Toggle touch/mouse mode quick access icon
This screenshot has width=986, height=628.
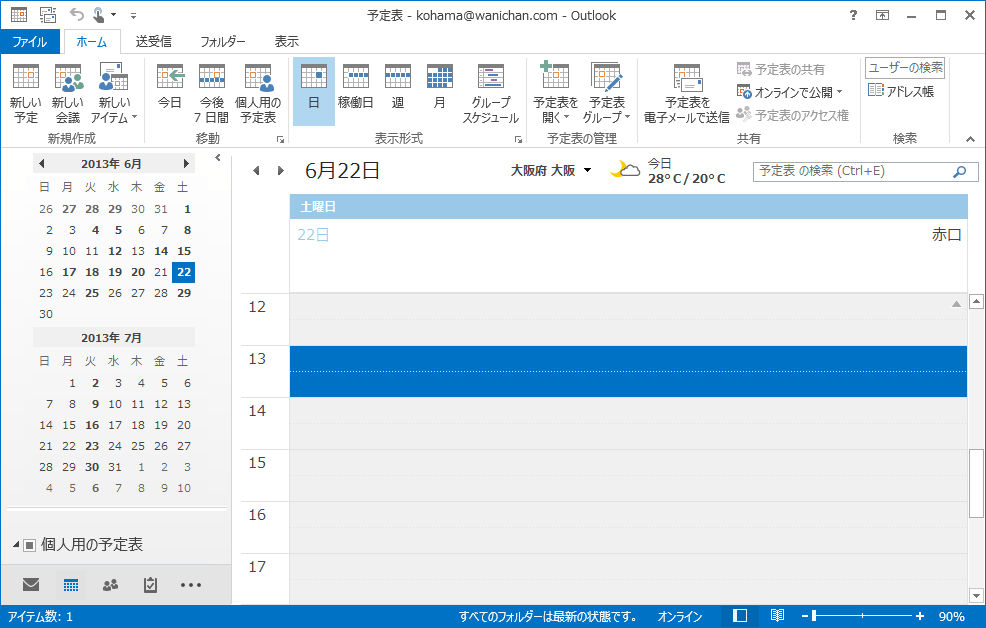click(x=99, y=14)
